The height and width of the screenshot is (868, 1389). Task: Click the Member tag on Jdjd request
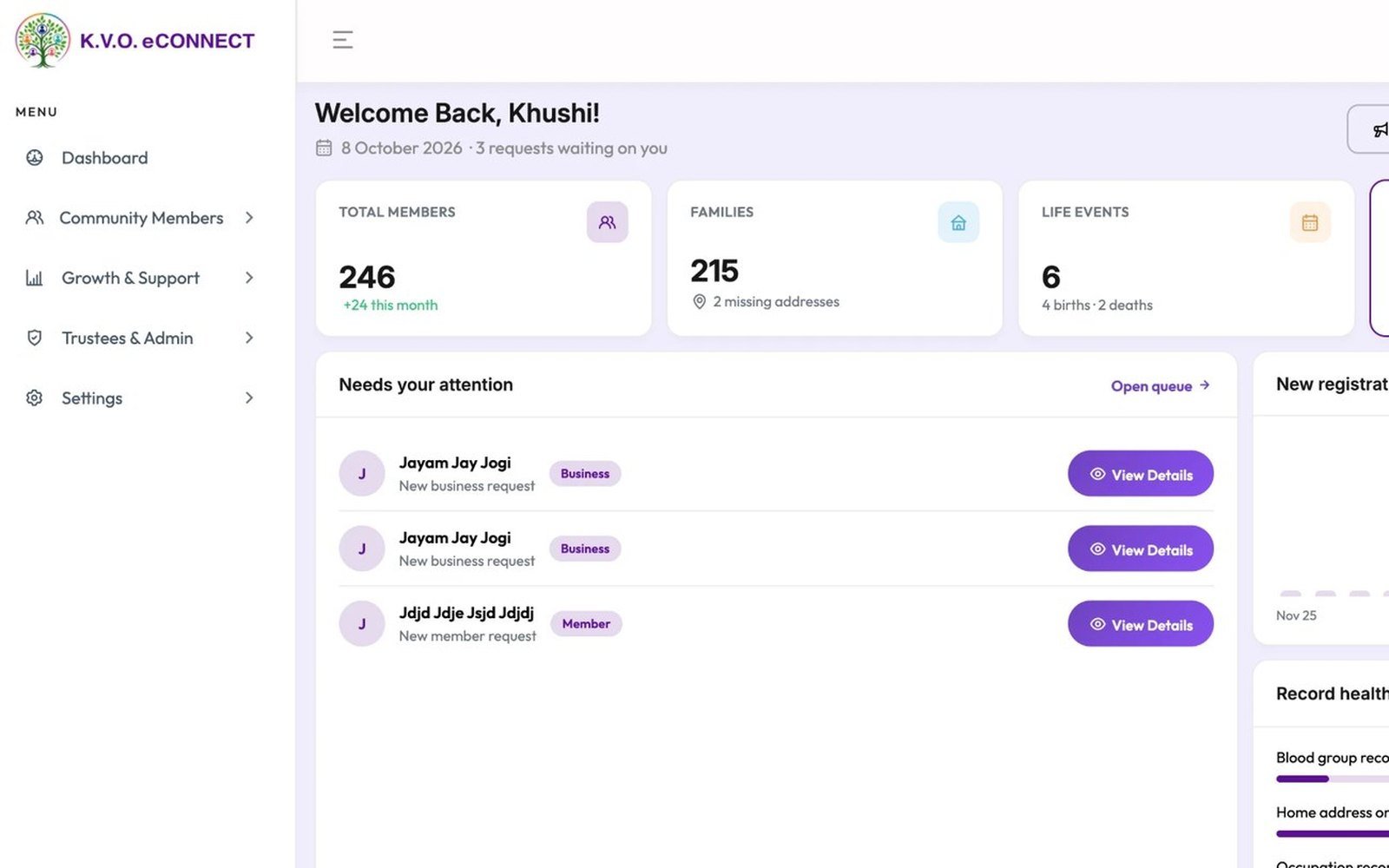point(586,623)
